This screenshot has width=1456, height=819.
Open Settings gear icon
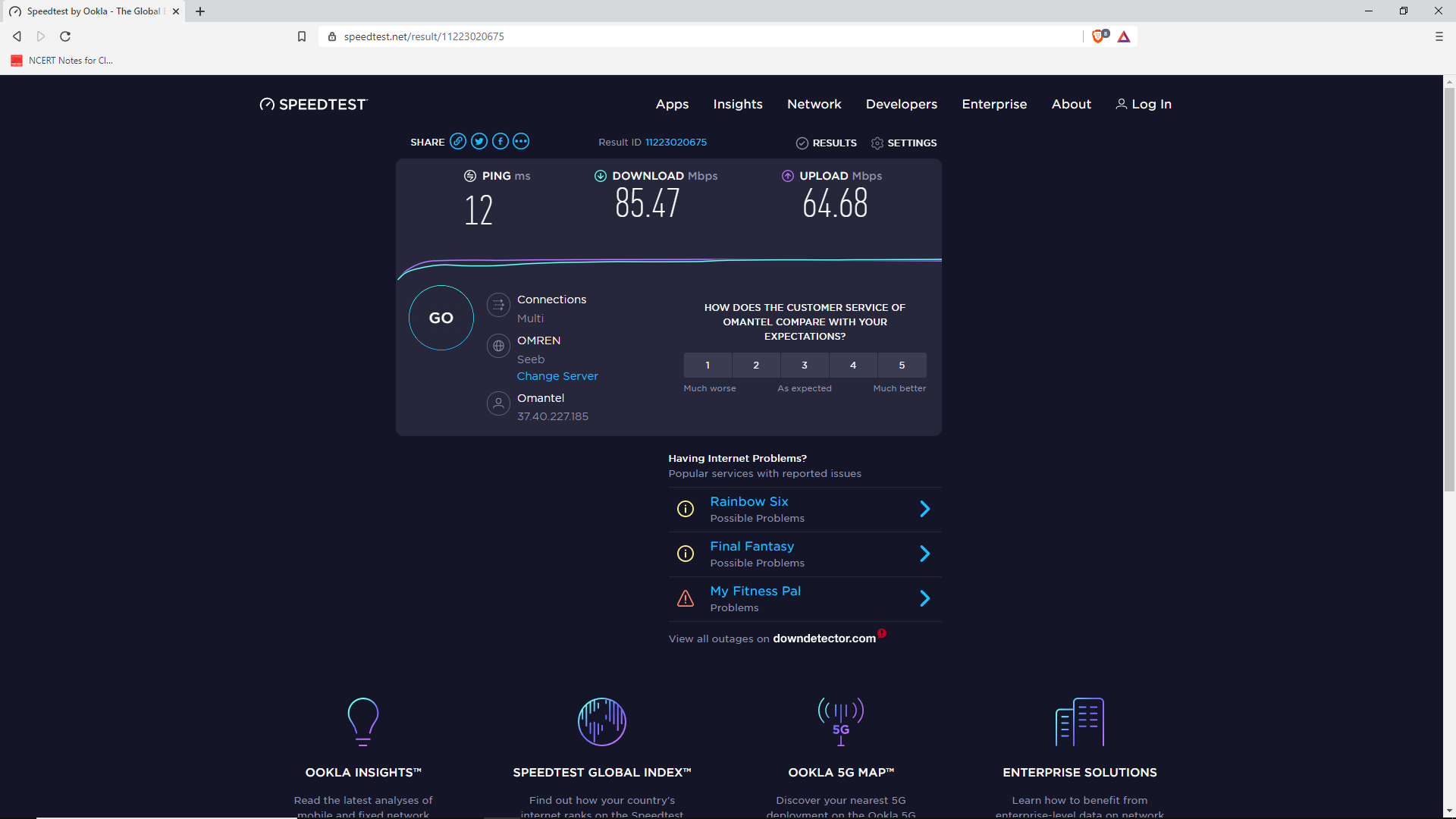pos(877,143)
